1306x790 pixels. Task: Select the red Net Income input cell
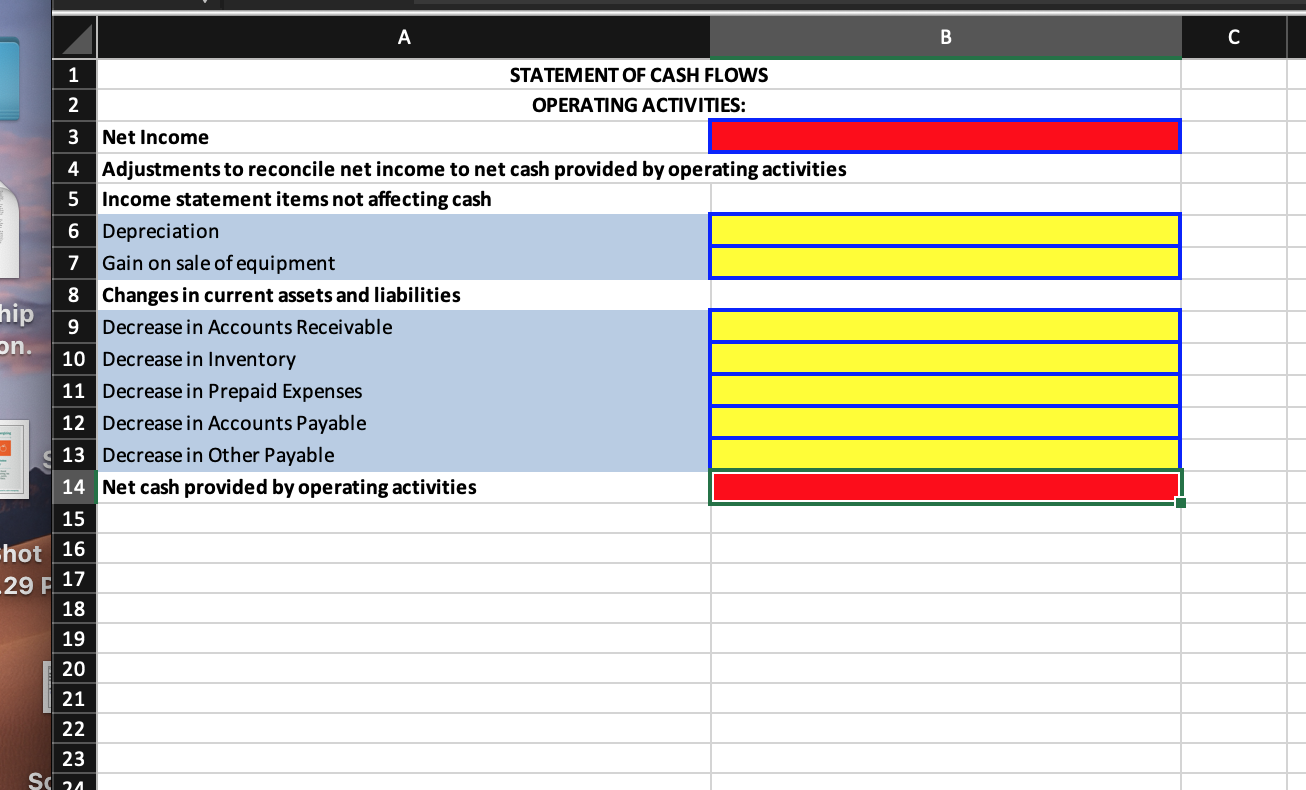click(x=944, y=136)
